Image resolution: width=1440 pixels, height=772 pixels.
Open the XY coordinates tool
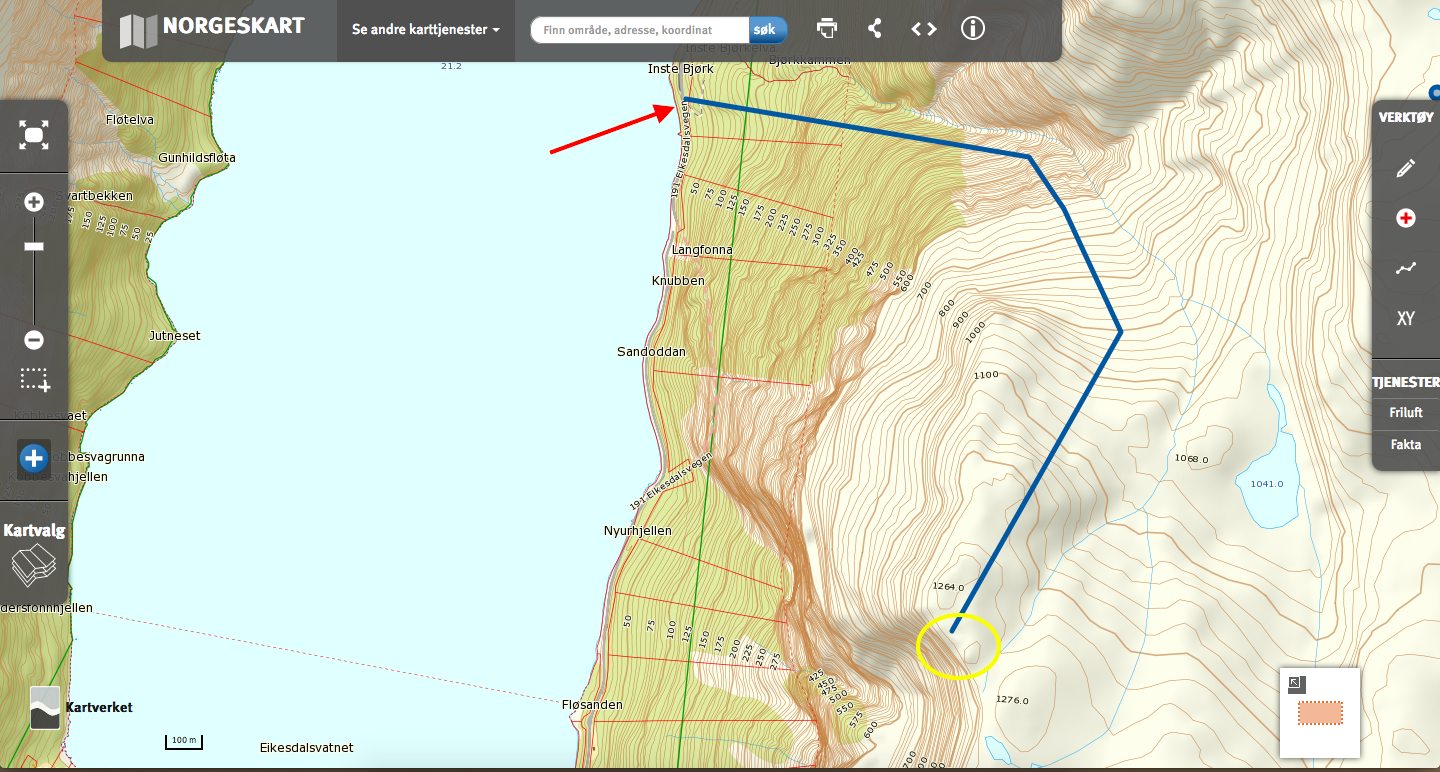coord(1406,319)
